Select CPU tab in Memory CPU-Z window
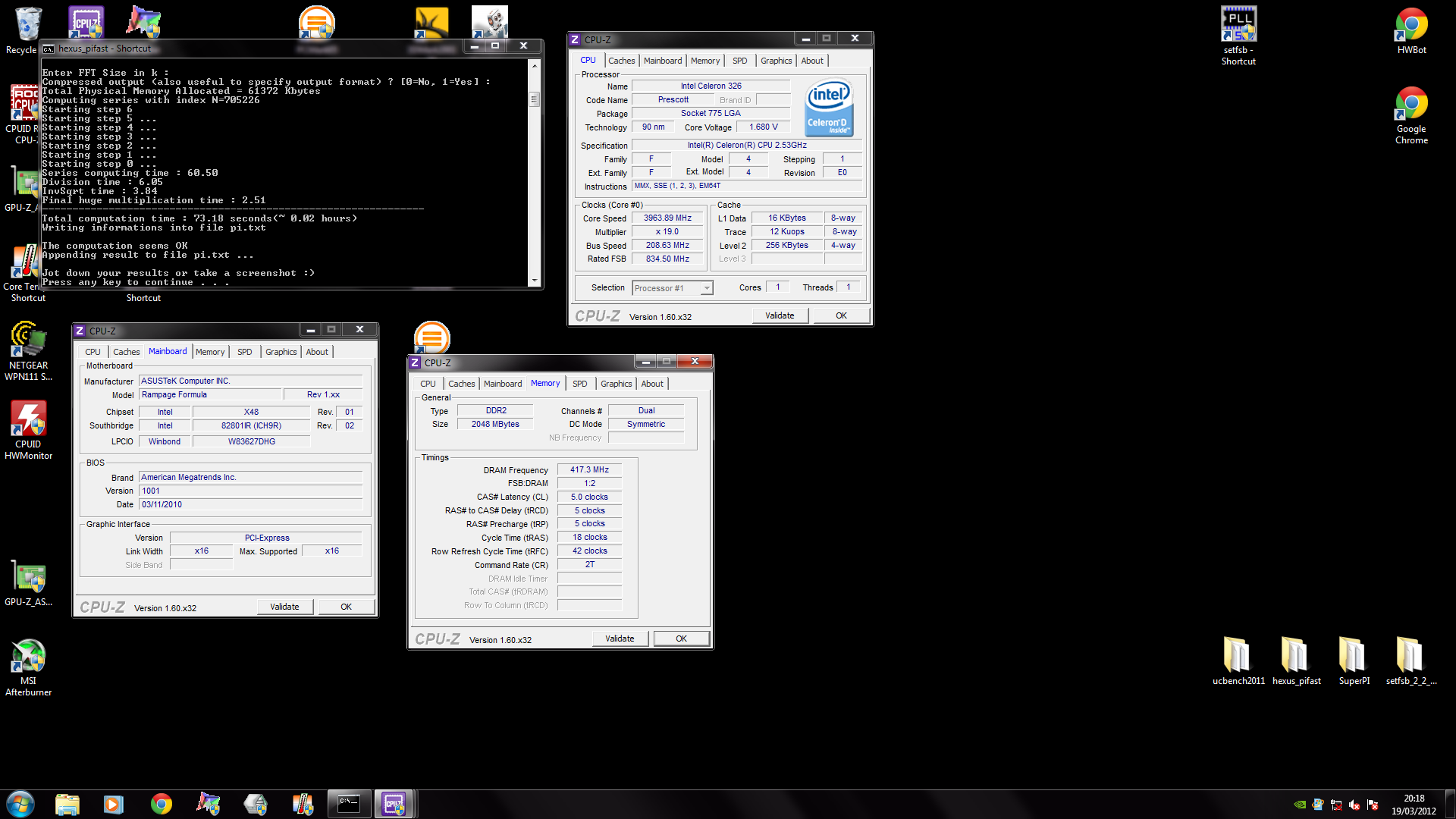Viewport: 1456px width, 819px height. click(x=428, y=384)
